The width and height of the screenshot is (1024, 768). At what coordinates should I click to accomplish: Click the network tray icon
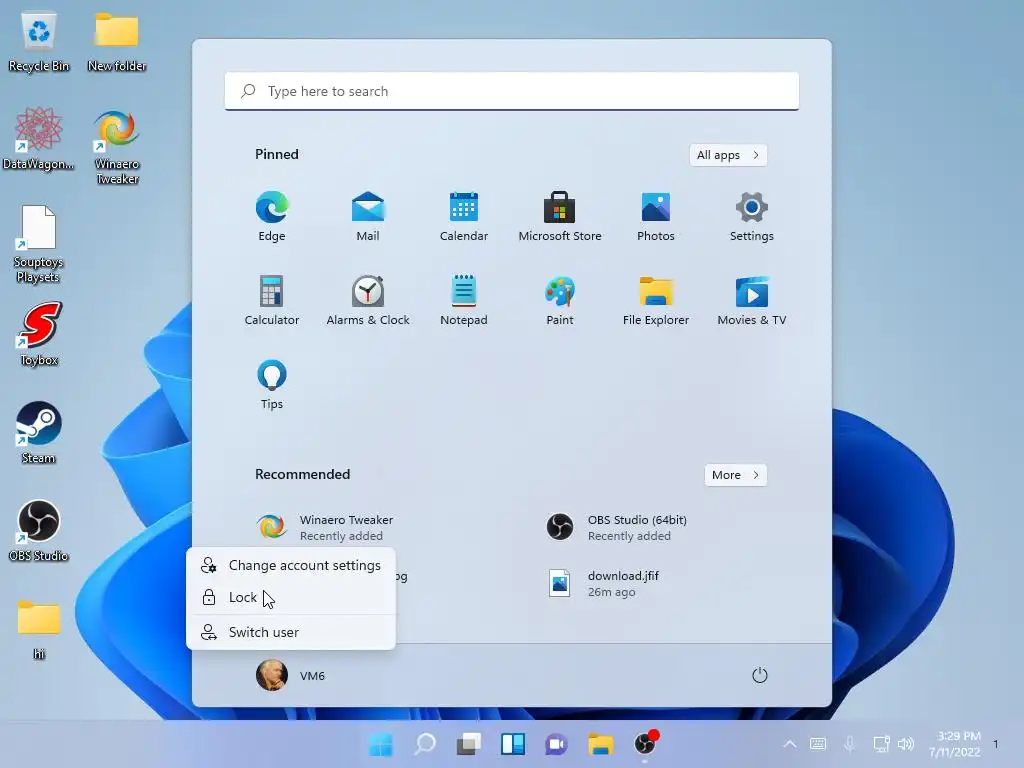pos(881,744)
